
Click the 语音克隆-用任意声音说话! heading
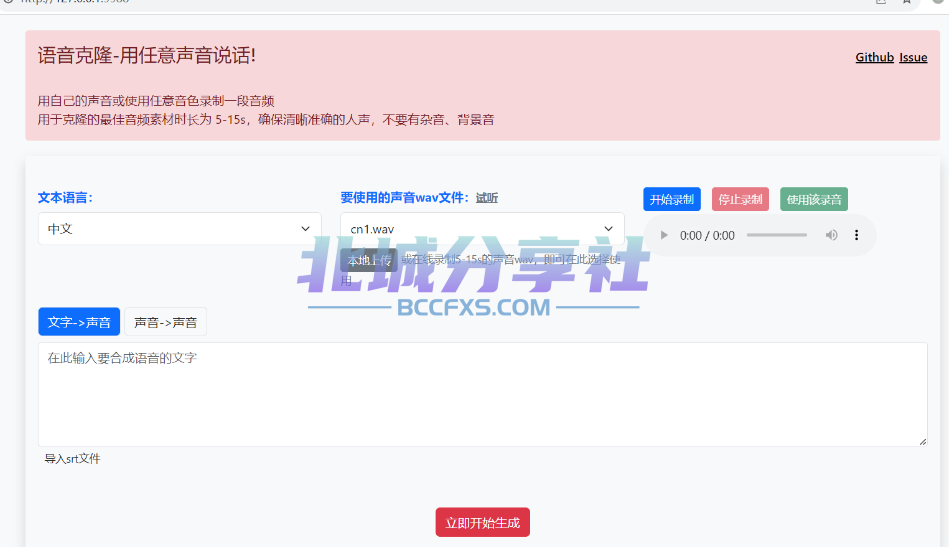point(146,56)
